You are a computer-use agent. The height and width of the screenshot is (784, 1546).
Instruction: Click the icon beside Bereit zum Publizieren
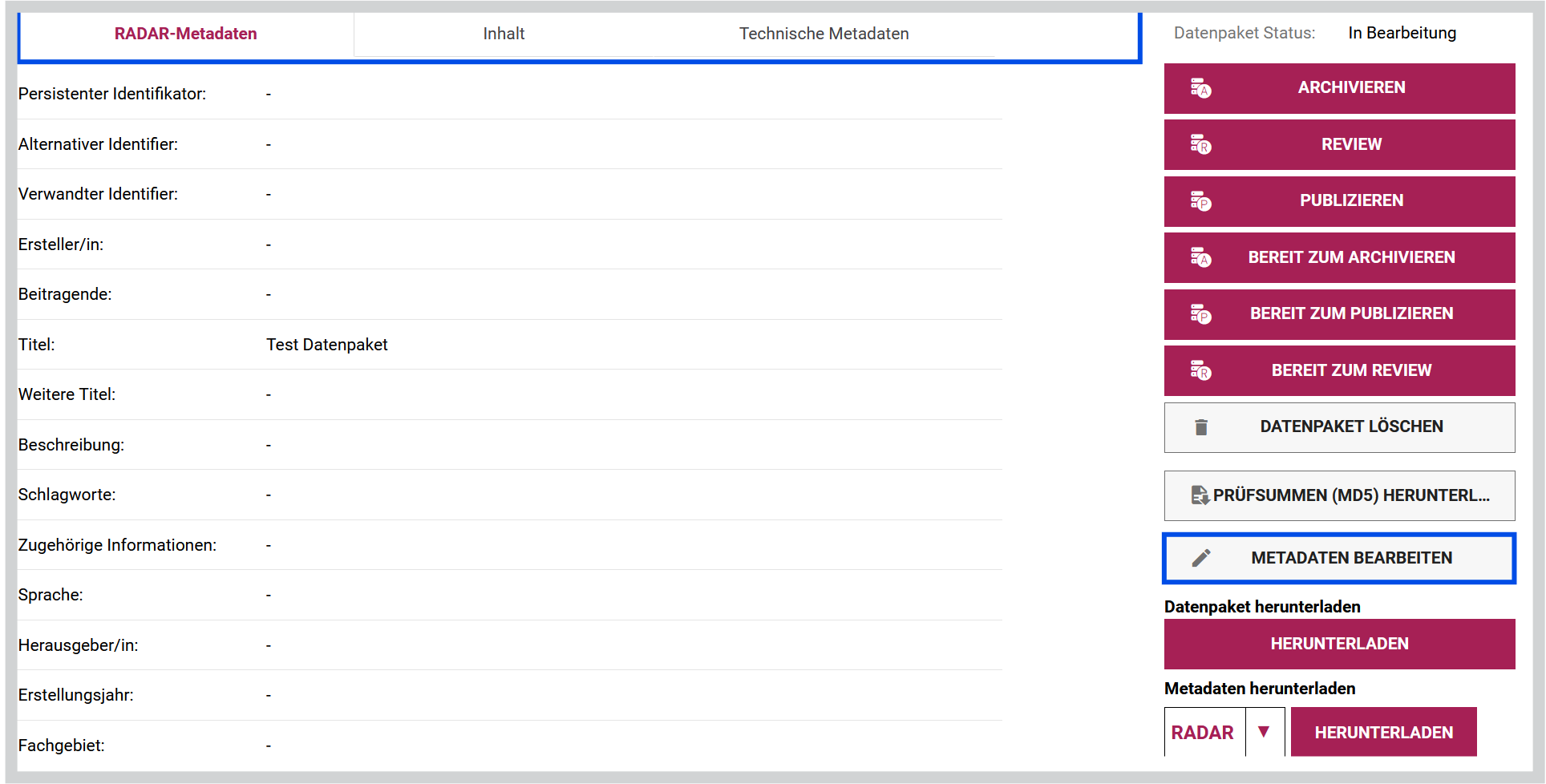(x=1200, y=314)
